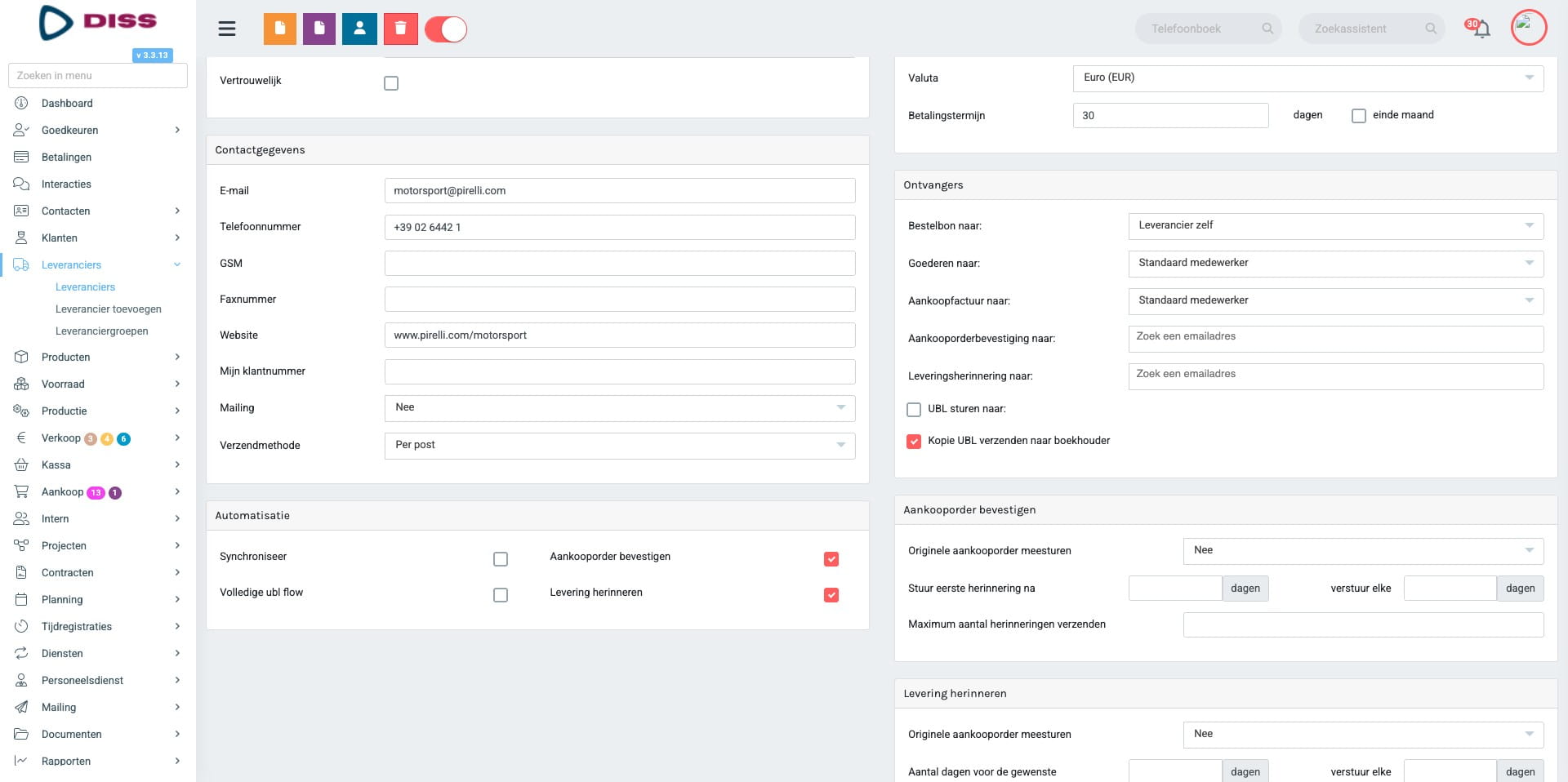The height and width of the screenshot is (782, 1568).
Task: Click the Contacten card icon
Action: click(x=21, y=211)
